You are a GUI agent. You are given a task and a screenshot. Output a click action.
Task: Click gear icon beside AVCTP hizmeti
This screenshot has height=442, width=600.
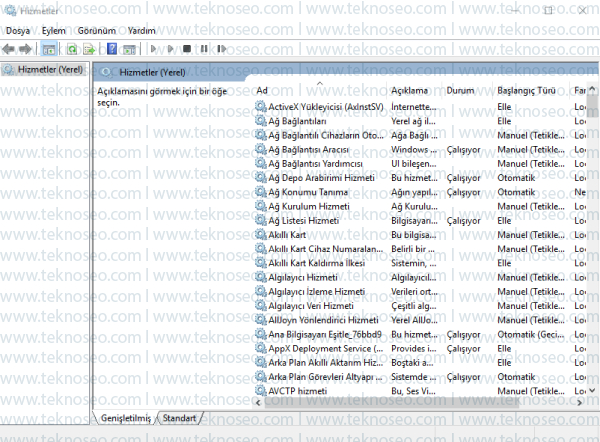pyautogui.click(x=261, y=391)
